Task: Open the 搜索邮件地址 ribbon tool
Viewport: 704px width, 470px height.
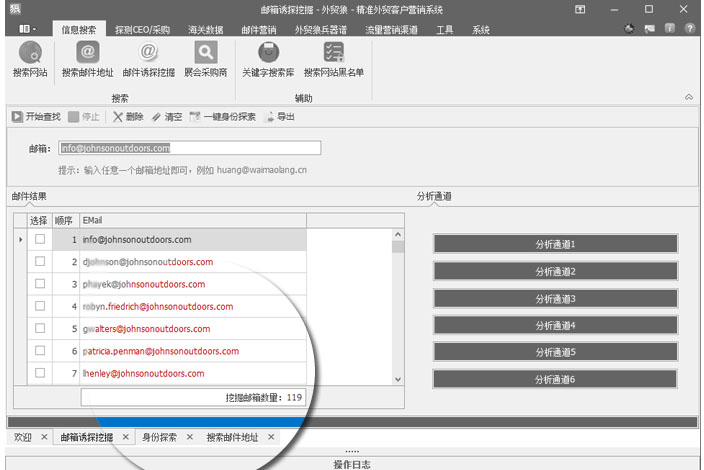Action: (x=87, y=53)
